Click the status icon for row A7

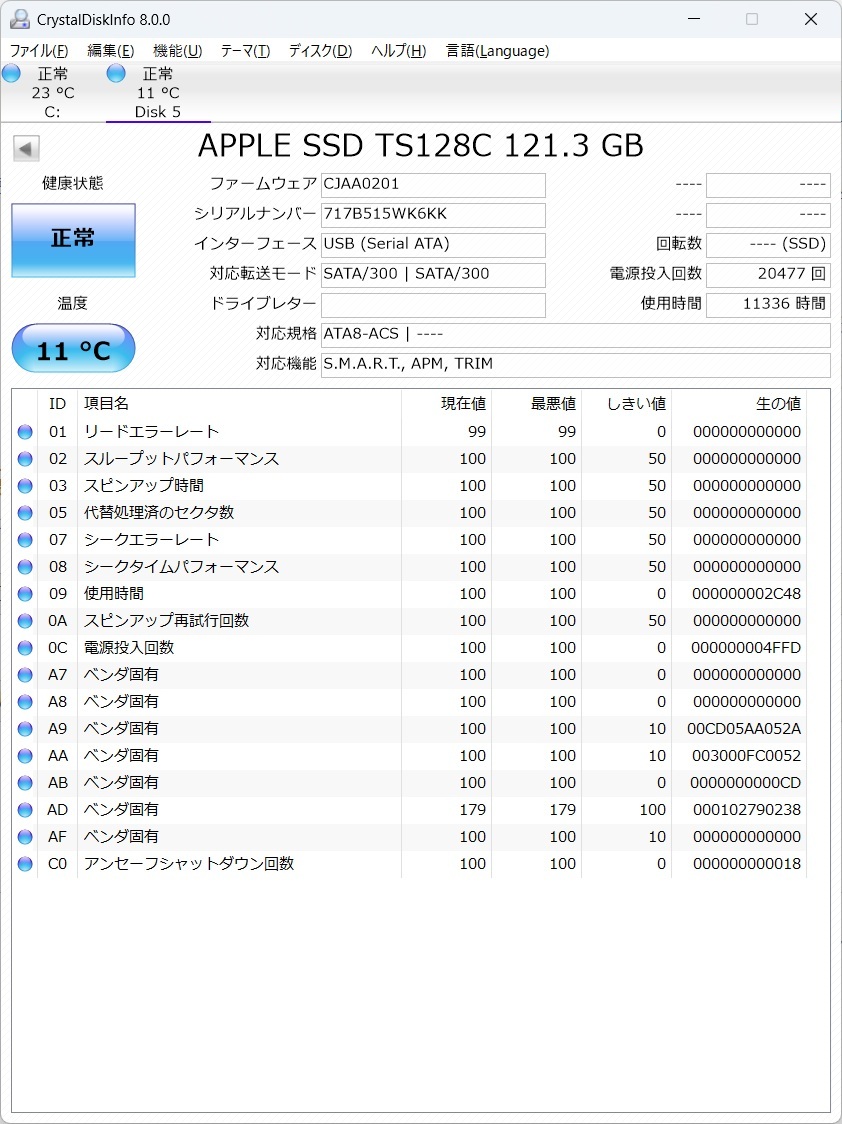25,675
